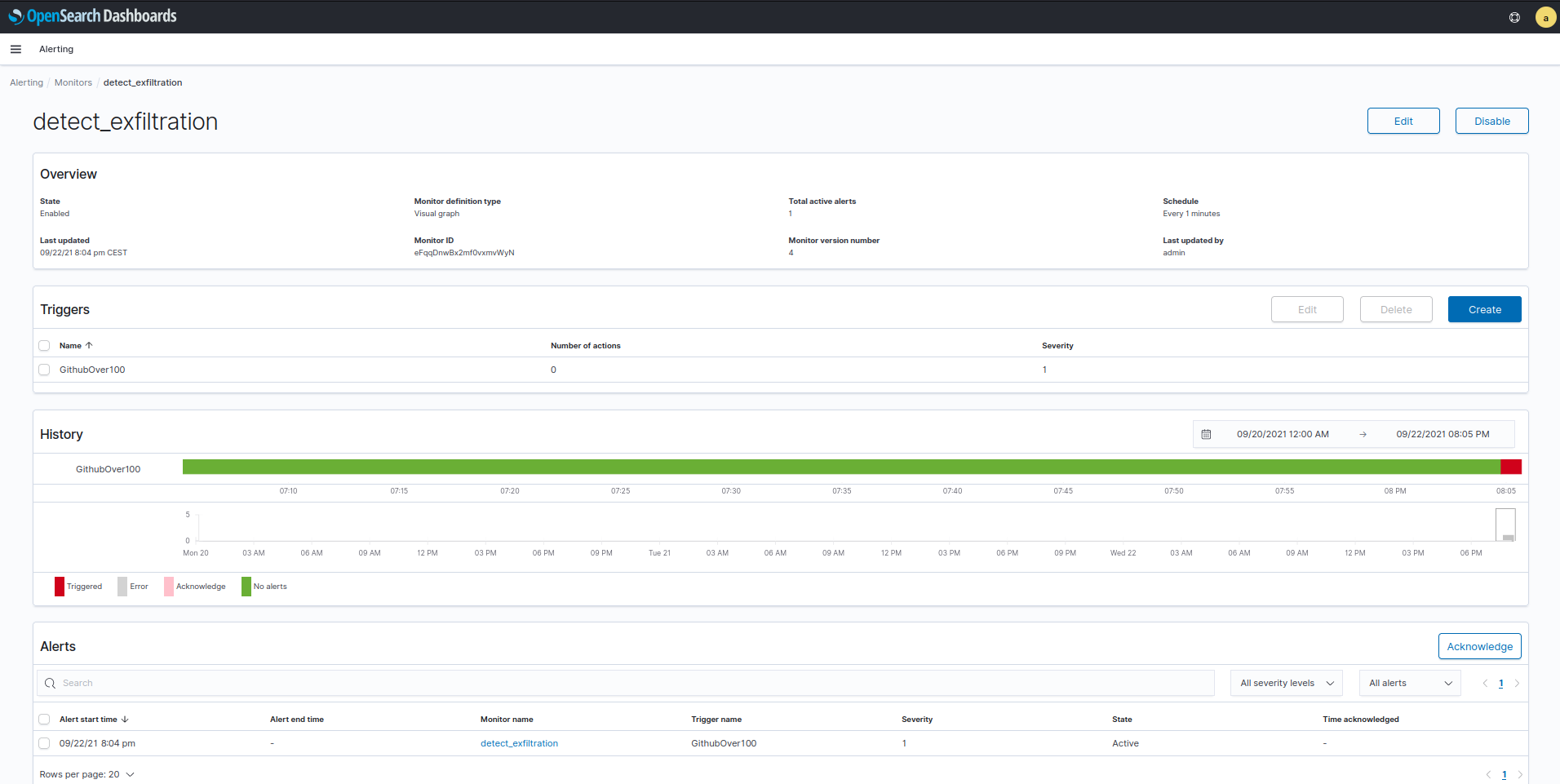Open the detect_exfiltration monitor link
The height and width of the screenshot is (784, 1560).
click(519, 743)
